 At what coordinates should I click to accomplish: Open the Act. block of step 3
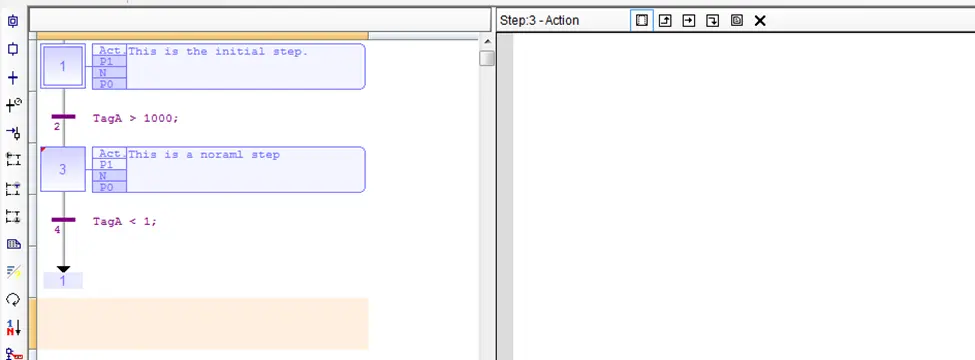(x=110, y=154)
